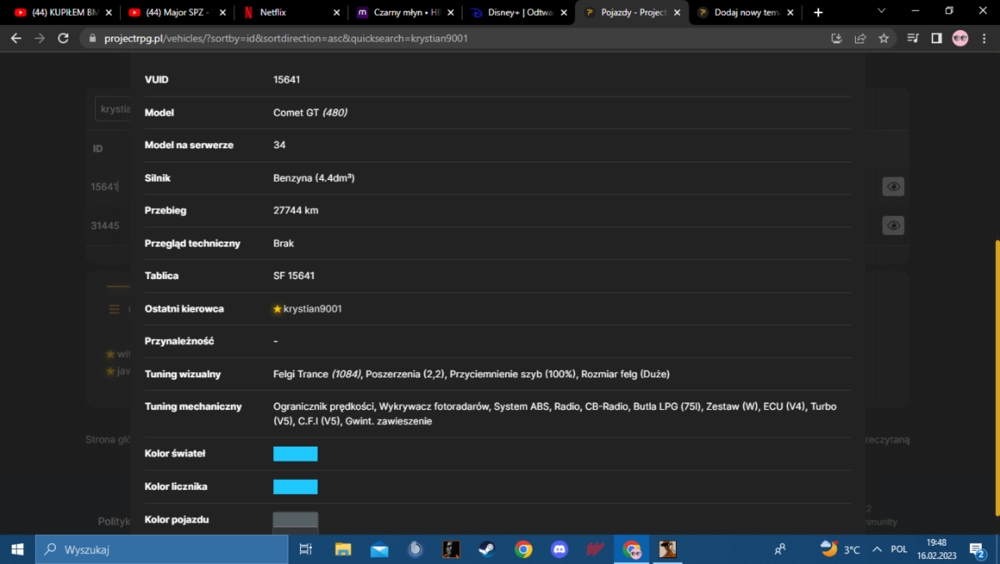Click the background quick search field

tap(113, 109)
